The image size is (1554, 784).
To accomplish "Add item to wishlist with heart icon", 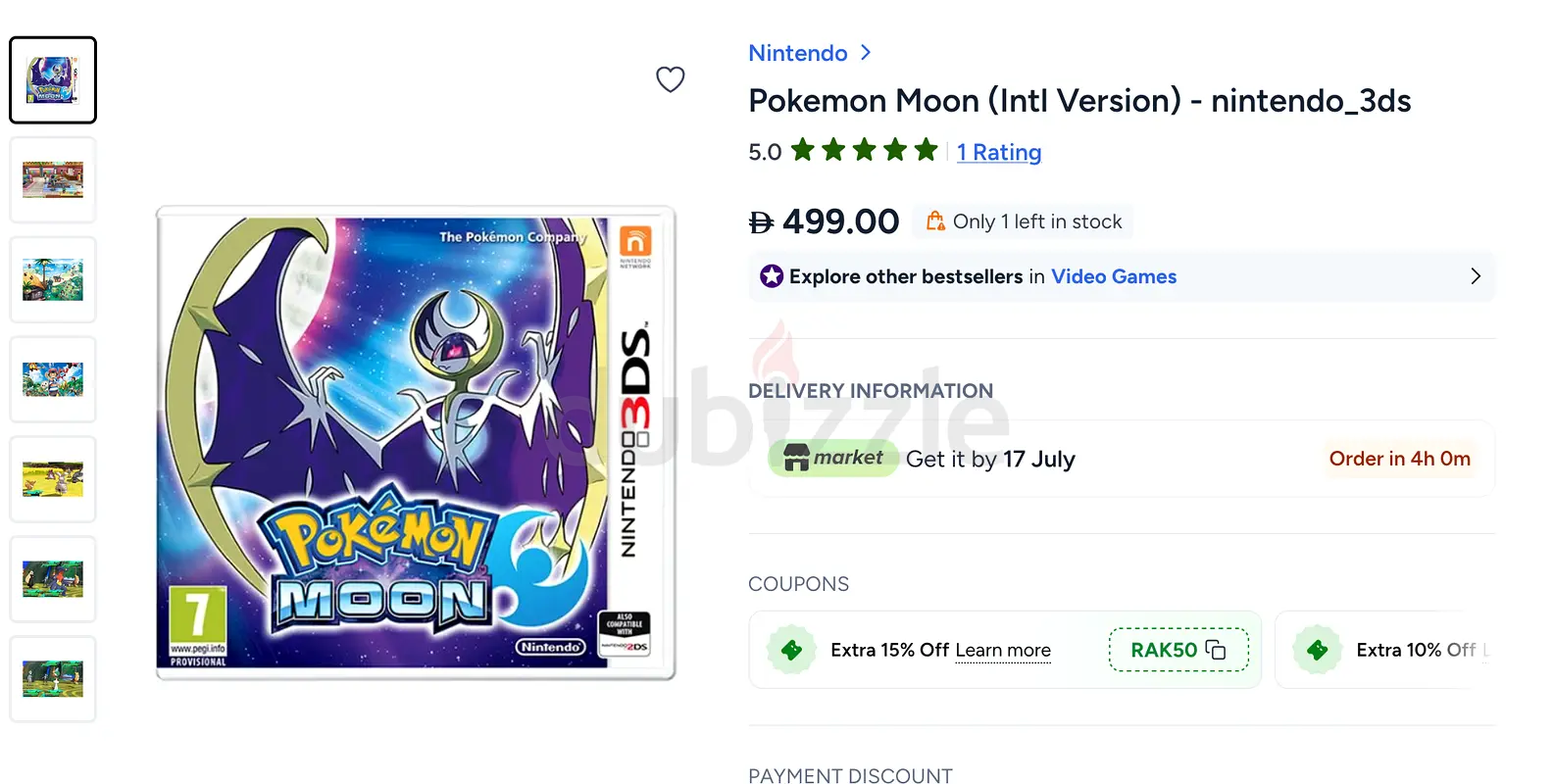I will pyautogui.click(x=671, y=79).
